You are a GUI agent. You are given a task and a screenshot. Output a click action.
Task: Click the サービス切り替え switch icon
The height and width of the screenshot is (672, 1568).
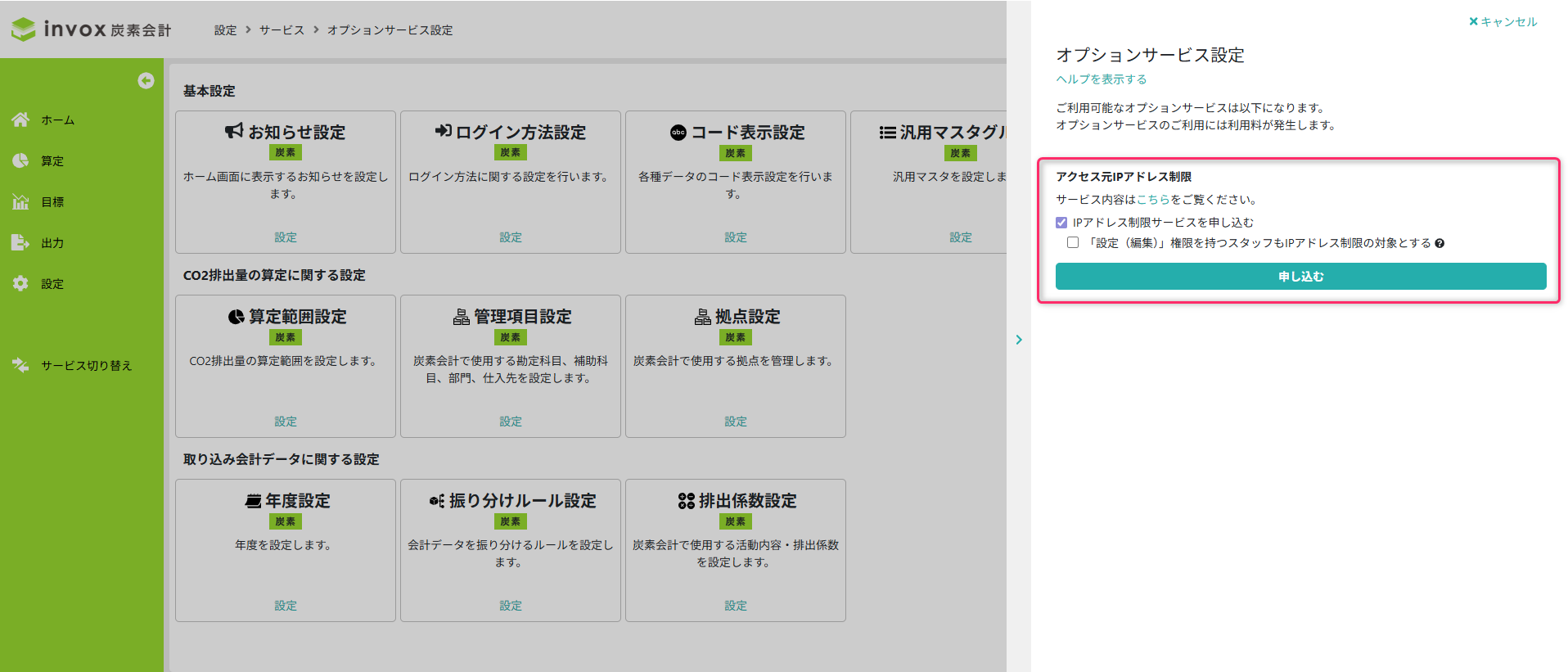(20, 365)
